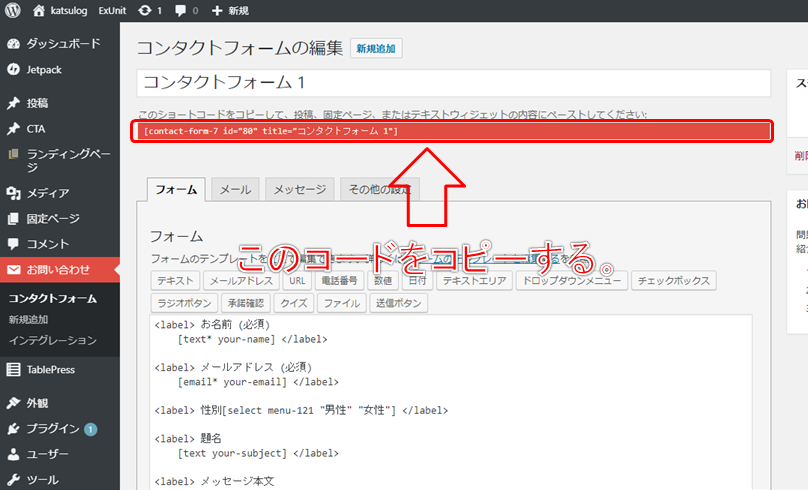Go to 投稿 posts menu
Image resolution: width=808 pixels, height=490 pixels.
click(x=37, y=103)
